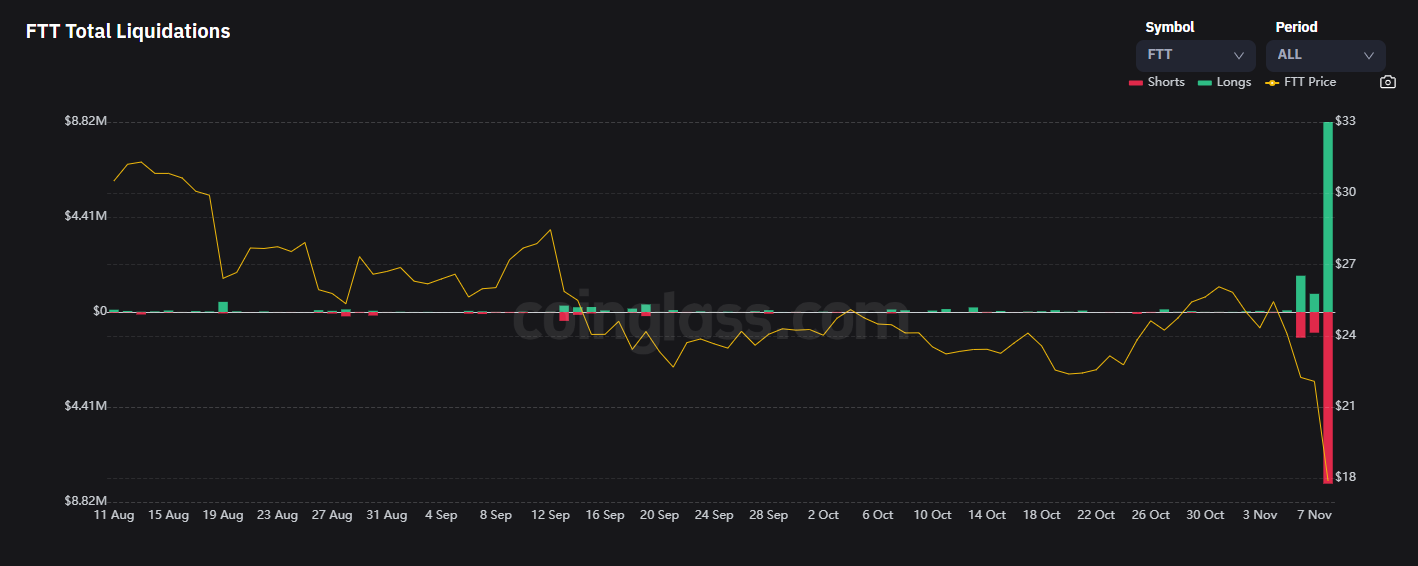
Task: Click the tallest green longs bar at 7 Nov
Action: tap(1328, 216)
